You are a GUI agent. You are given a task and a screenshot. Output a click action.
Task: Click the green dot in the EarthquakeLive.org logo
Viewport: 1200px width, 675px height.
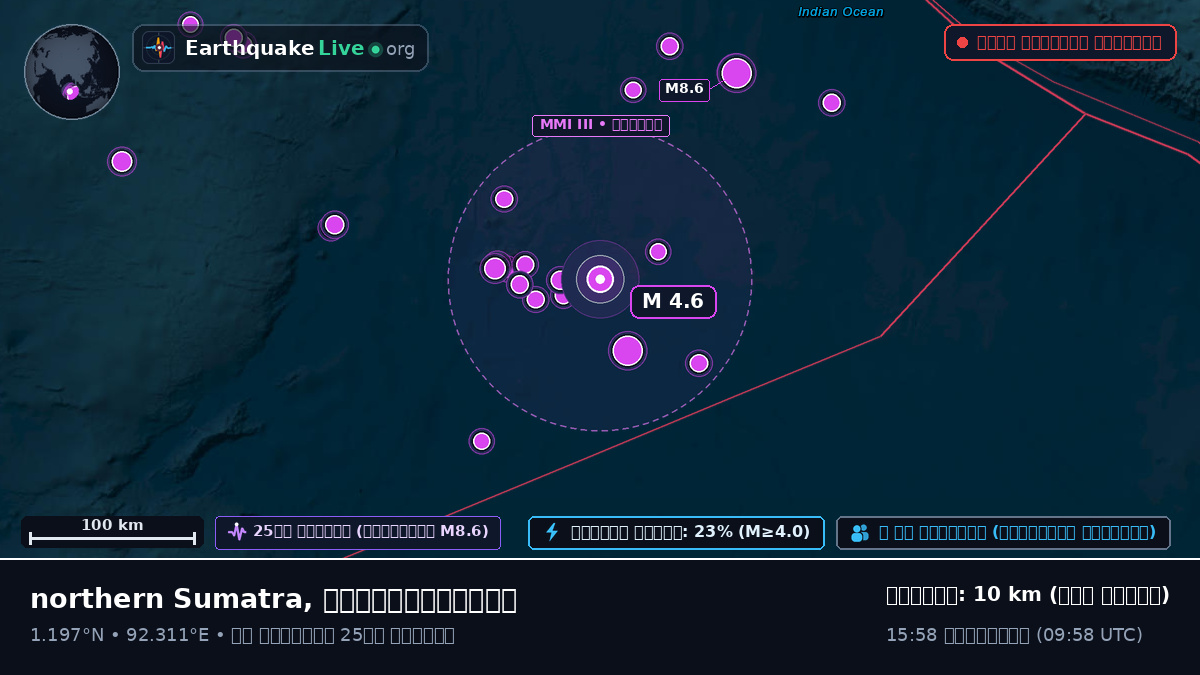[376, 49]
